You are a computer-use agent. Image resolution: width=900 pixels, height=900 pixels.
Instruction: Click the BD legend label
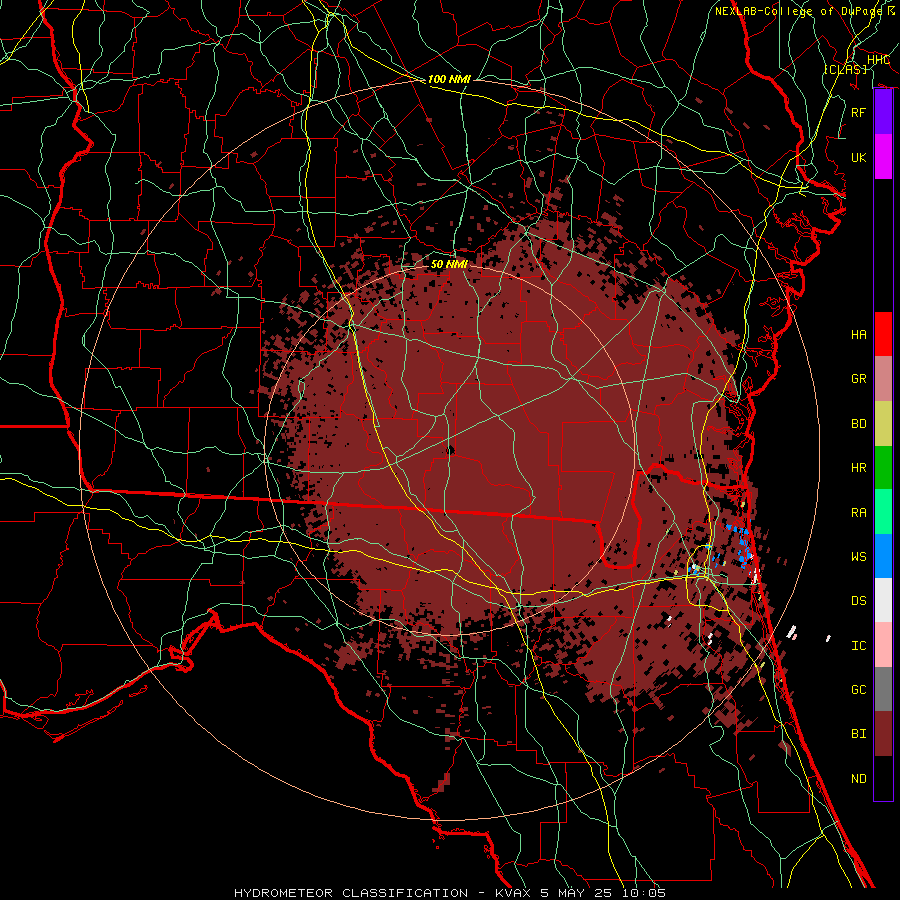[x=859, y=424]
